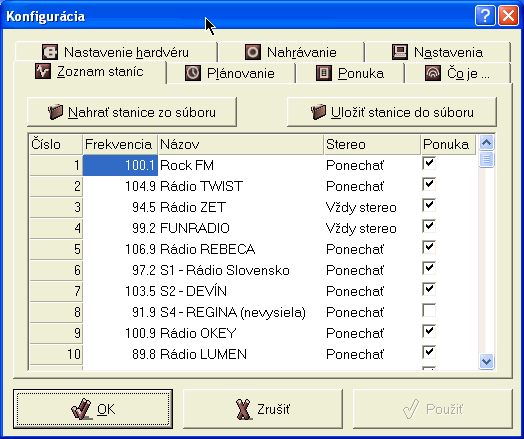Viewport: 524px width, 439px height.
Task: Click the computer icon on Nastavenia tab
Action: [x=399, y=52]
